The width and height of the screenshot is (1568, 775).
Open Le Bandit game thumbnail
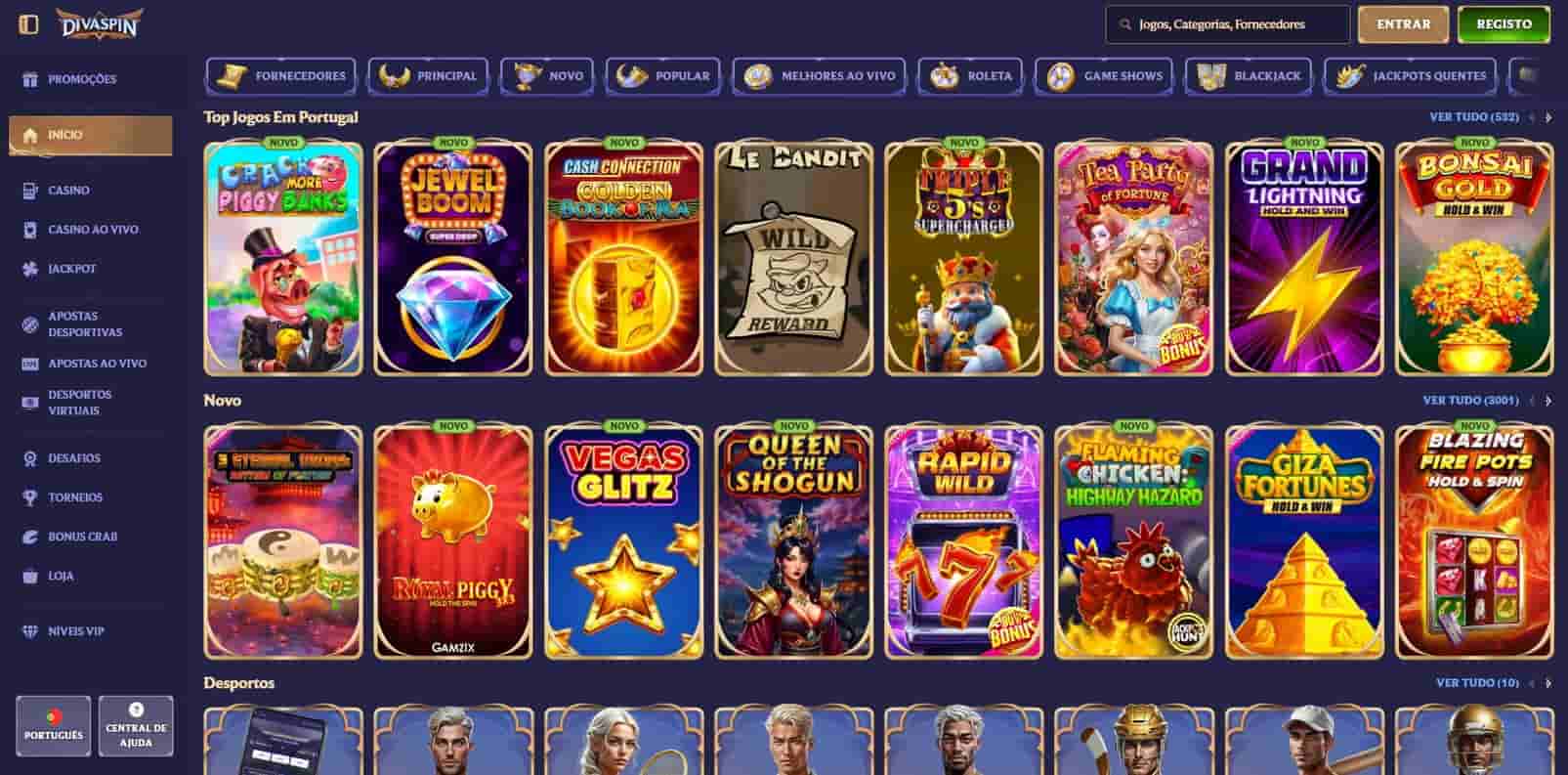[793, 259]
